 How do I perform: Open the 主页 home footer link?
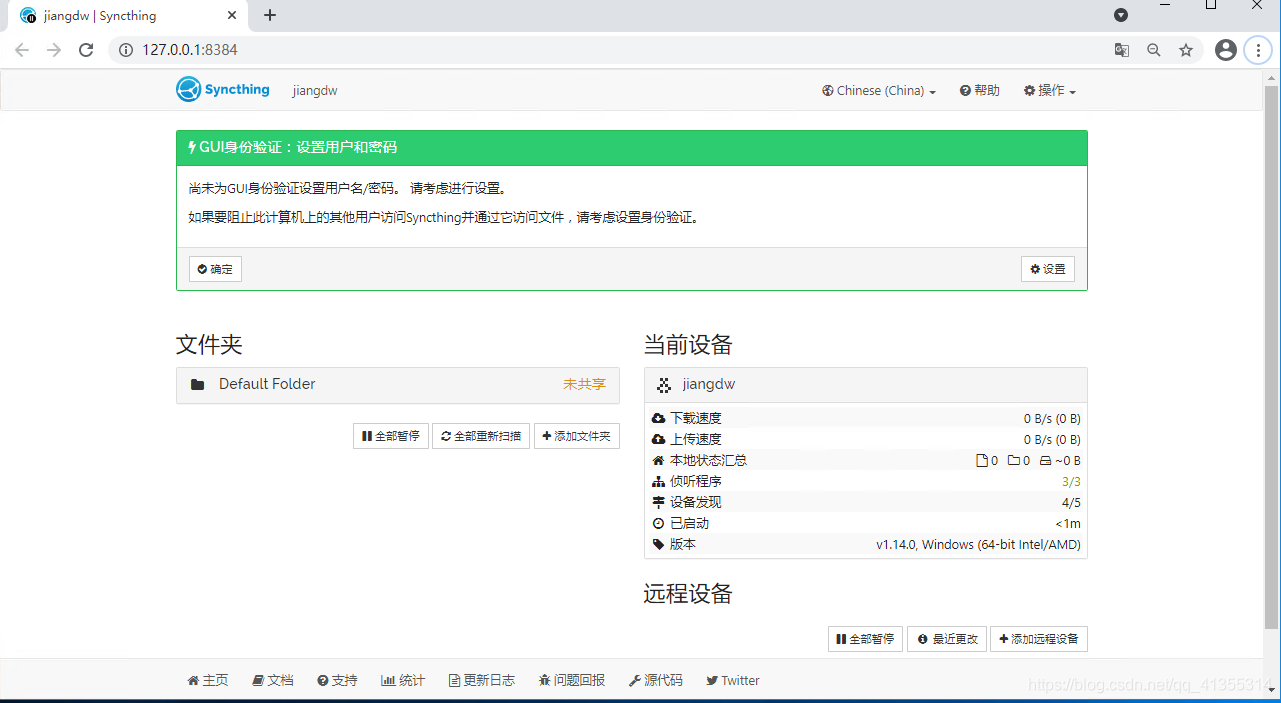point(208,680)
